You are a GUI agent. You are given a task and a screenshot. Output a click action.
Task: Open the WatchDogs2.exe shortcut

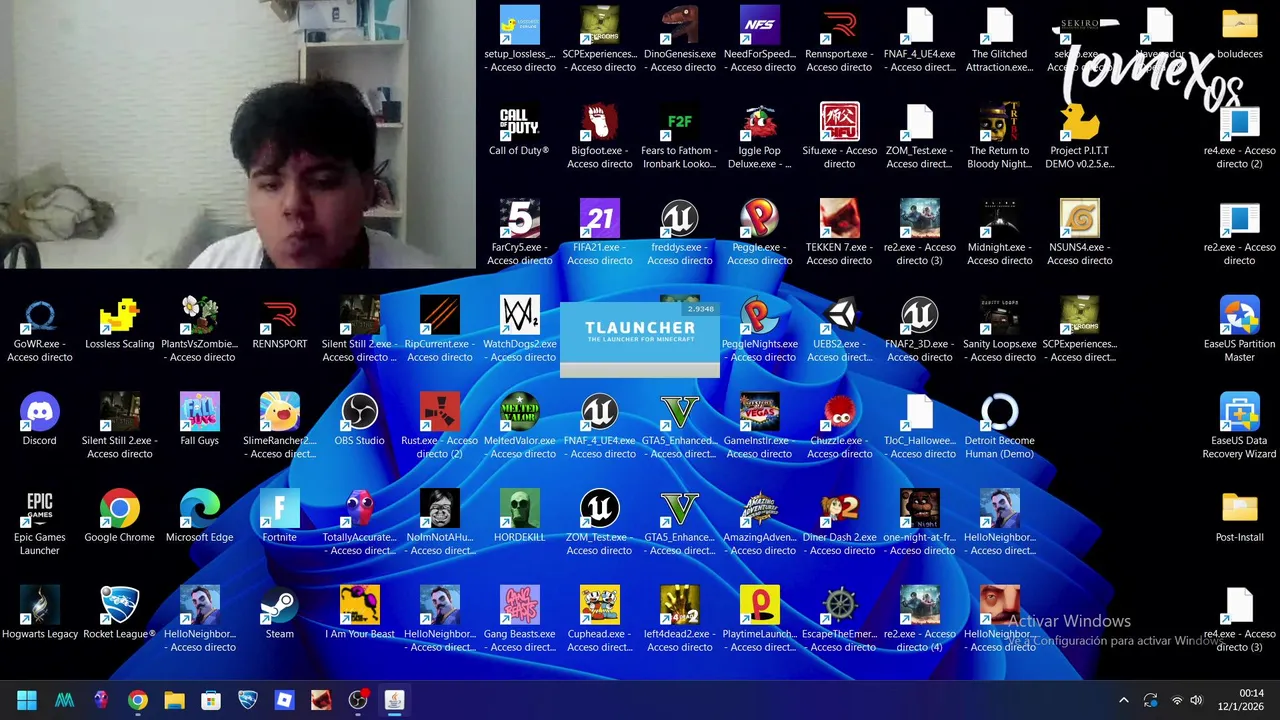(x=520, y=330)
